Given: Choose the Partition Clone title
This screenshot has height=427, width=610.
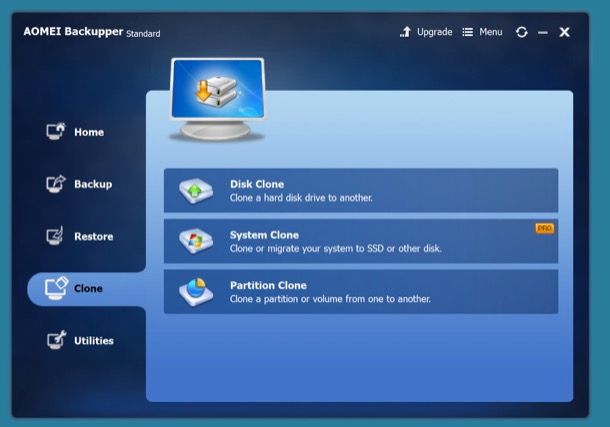Looking at the screenshot, I should click(268, 285).
